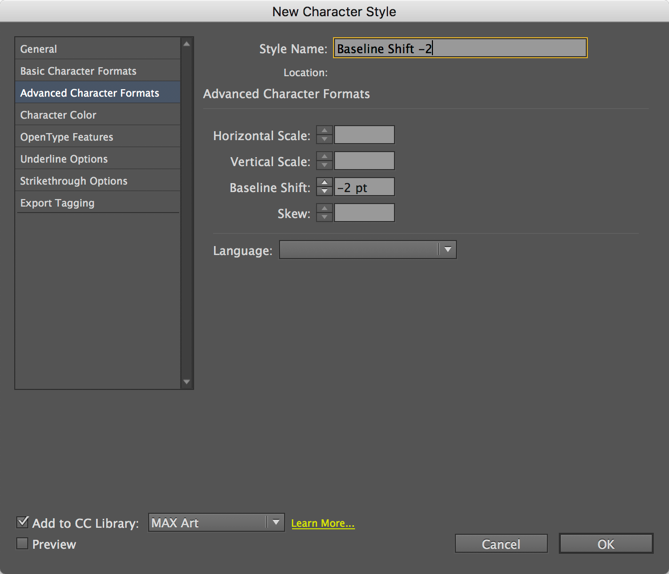Click the Cancel button
This screenshot has width=669, height=574.
point(501,544)
